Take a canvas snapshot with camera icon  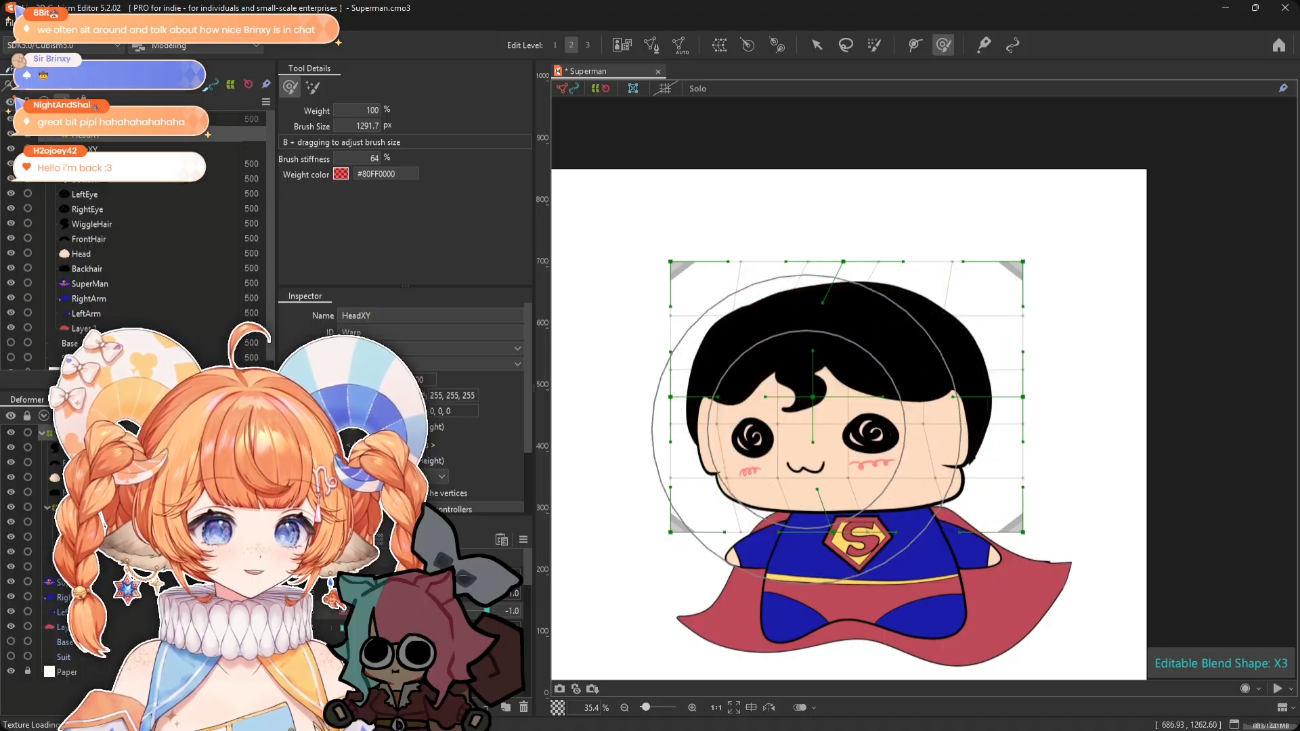click(x=560, y=689)
